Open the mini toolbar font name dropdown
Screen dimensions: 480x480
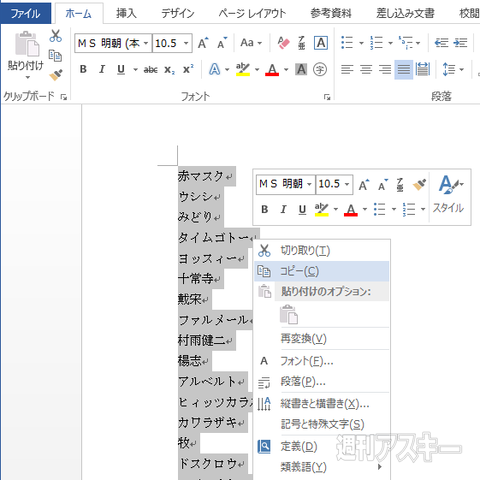pyautogui.click(x=309, y=184)
